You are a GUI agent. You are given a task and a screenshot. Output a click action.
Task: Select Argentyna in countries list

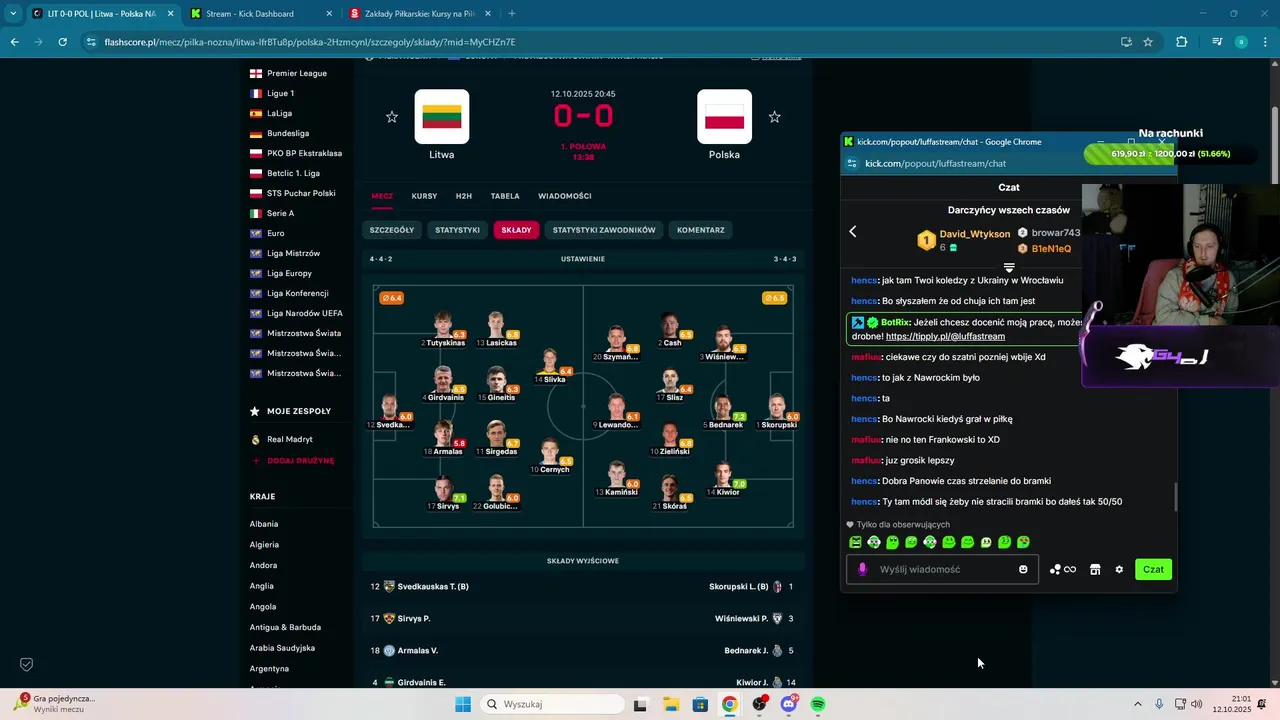click(269, 668)
